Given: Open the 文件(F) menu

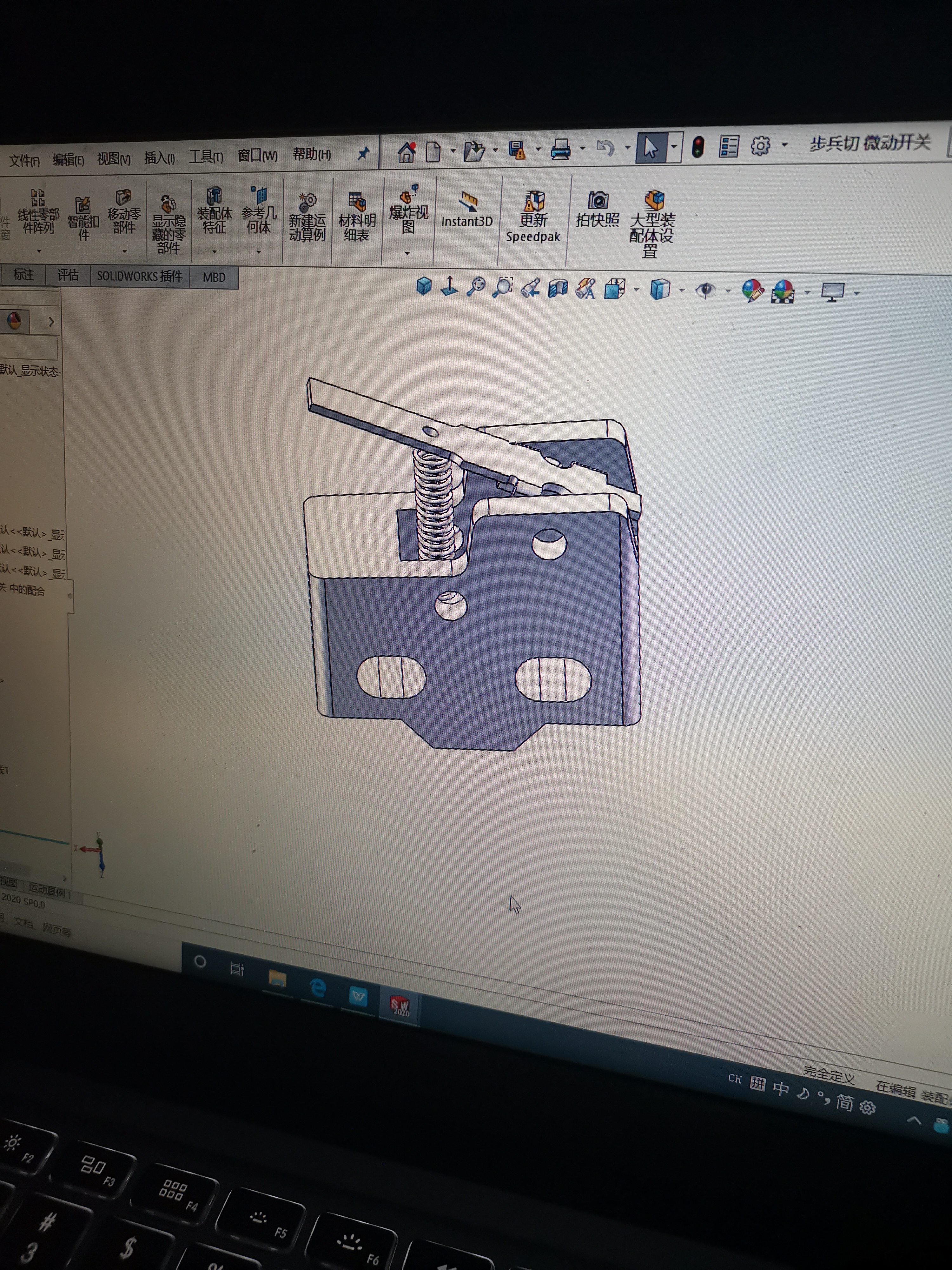Looking at the screenshot, I should point(24,161).
